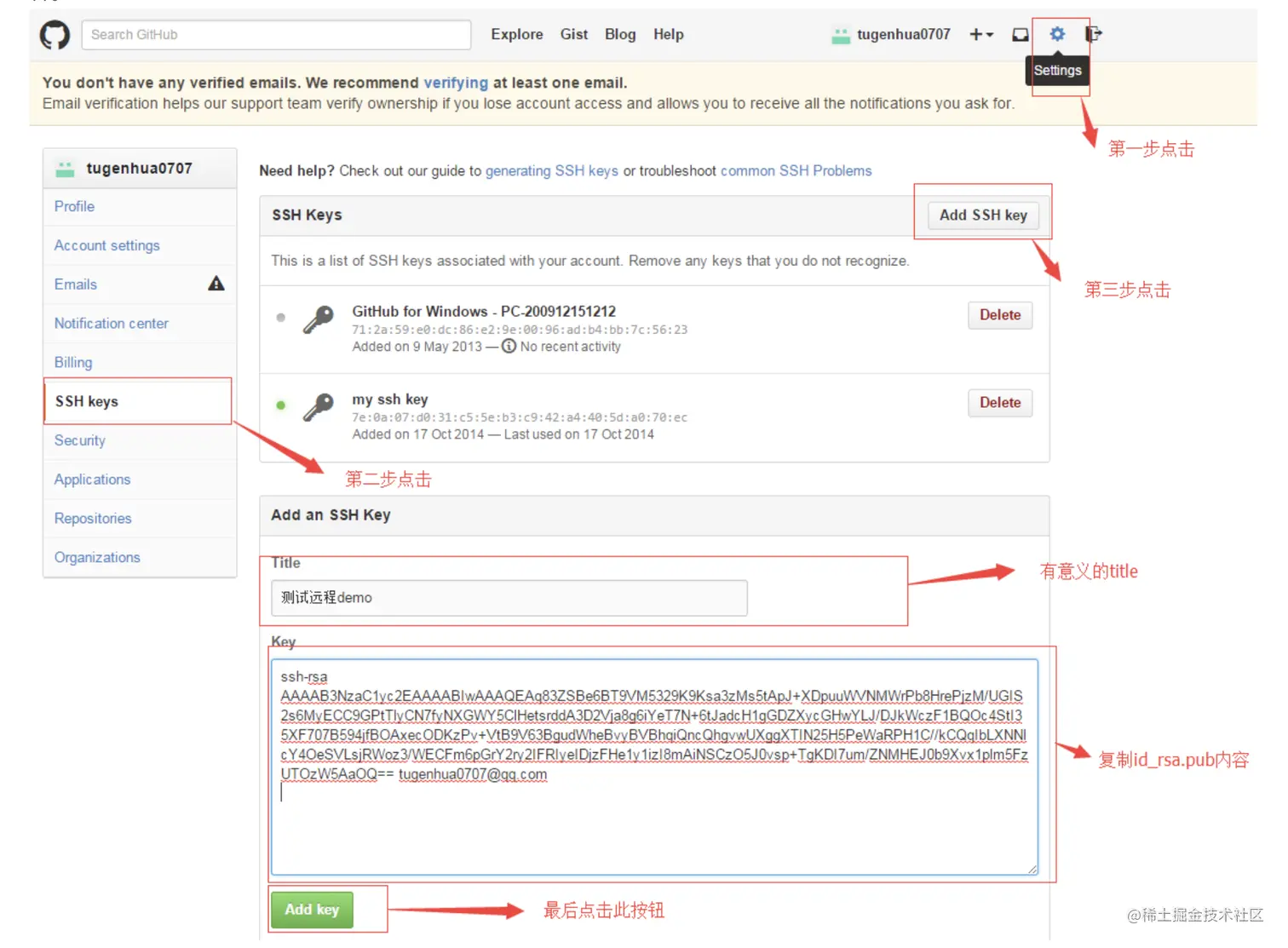Click inside the Key textarea

tap(654, 767)
